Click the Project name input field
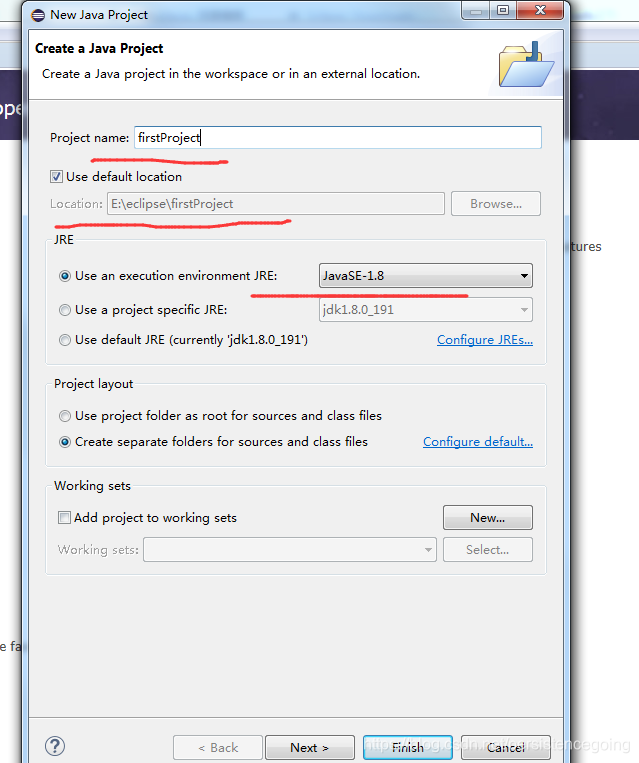 pos(338,138)
